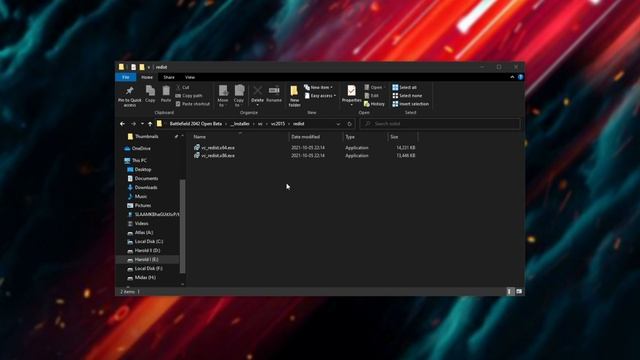This screenshot has width=640, height=360.
Task: Click Select none in ribbon
Action: (x=407, y=96)
